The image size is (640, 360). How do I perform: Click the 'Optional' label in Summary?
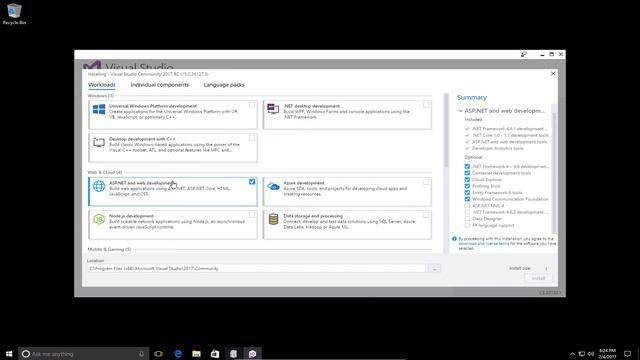point(473,157)
